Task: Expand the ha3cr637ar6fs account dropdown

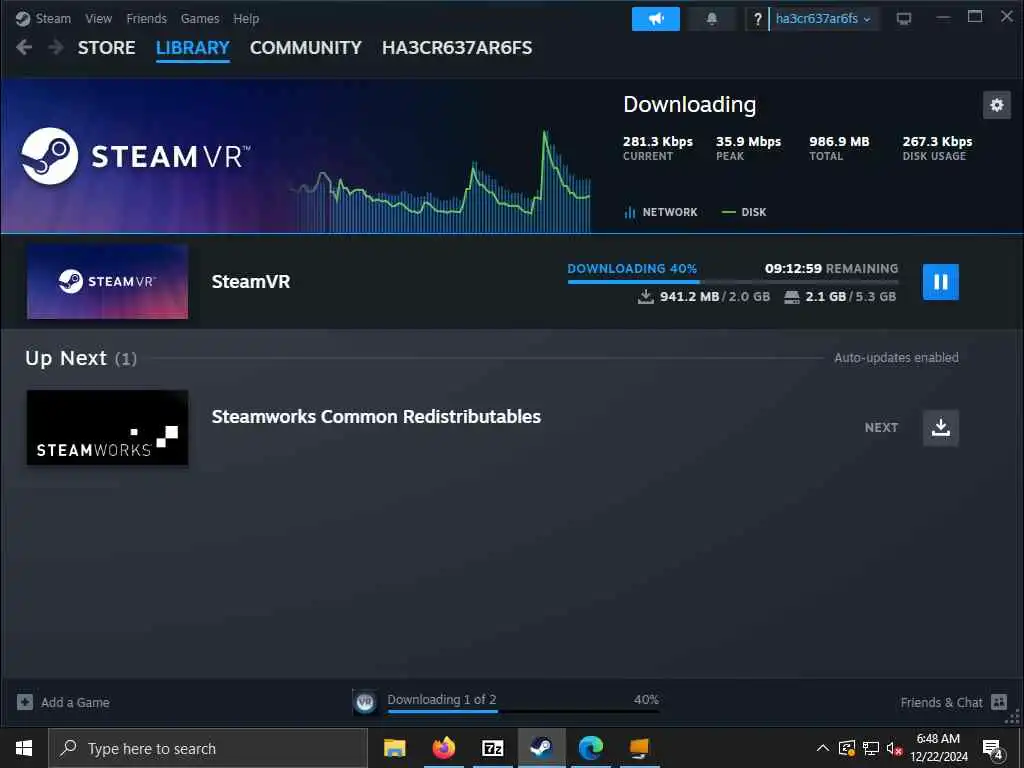Action: (x=824, y=19)
